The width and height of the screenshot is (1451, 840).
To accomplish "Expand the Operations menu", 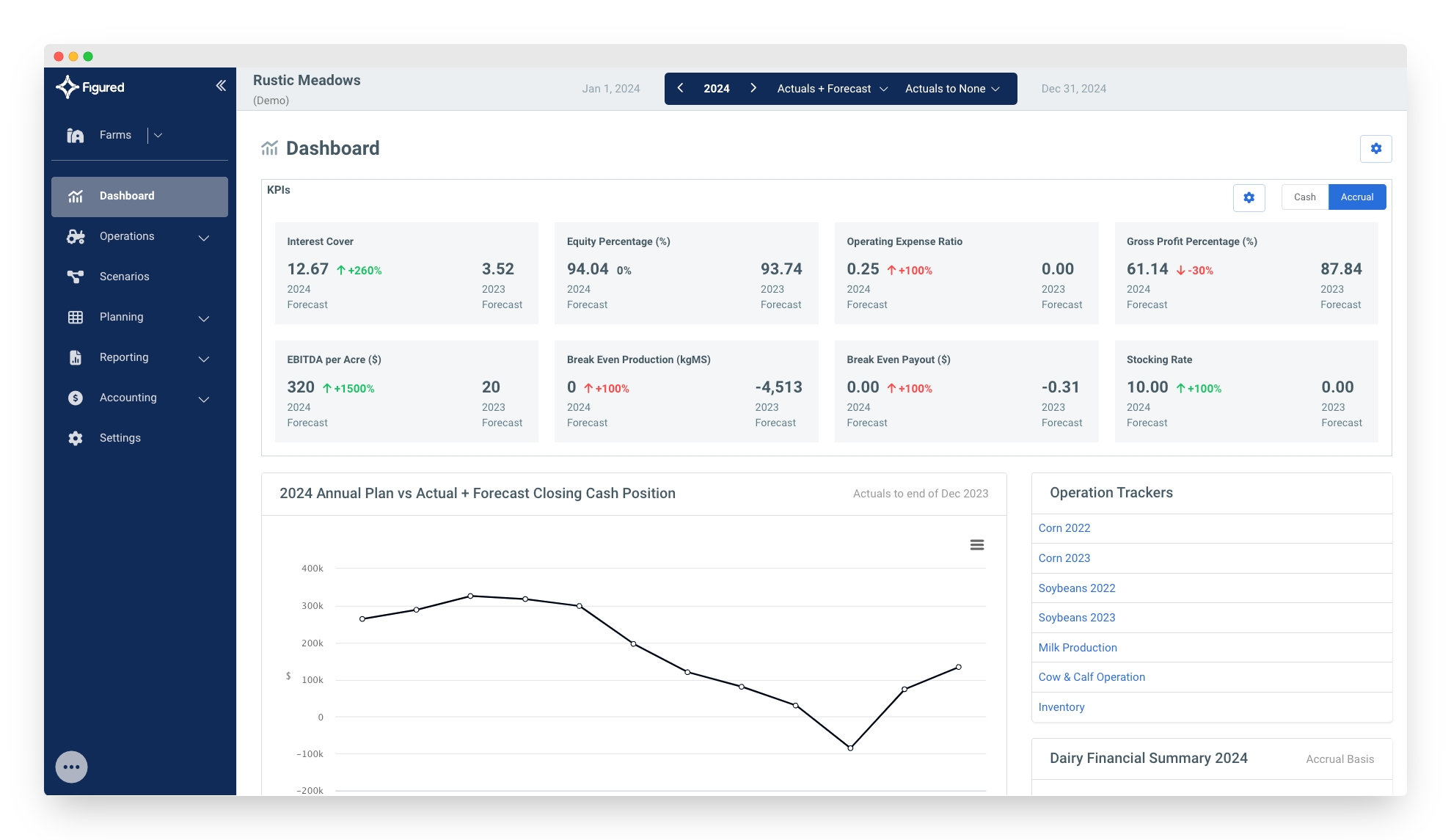I will click(204, 237).
